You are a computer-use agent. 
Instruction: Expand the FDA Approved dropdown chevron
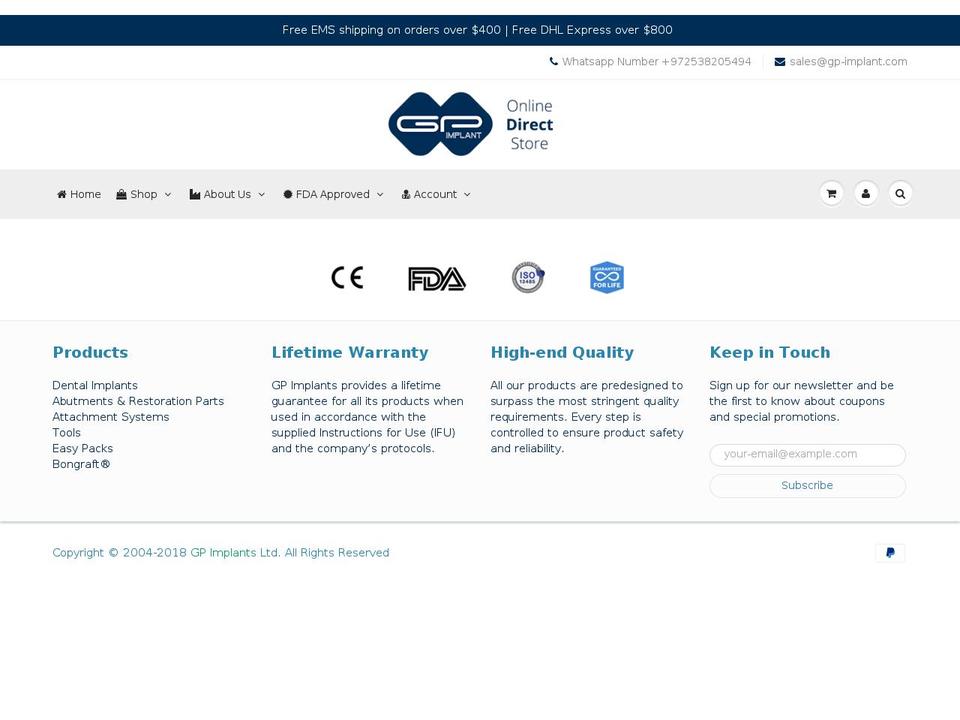click(380, 195)
